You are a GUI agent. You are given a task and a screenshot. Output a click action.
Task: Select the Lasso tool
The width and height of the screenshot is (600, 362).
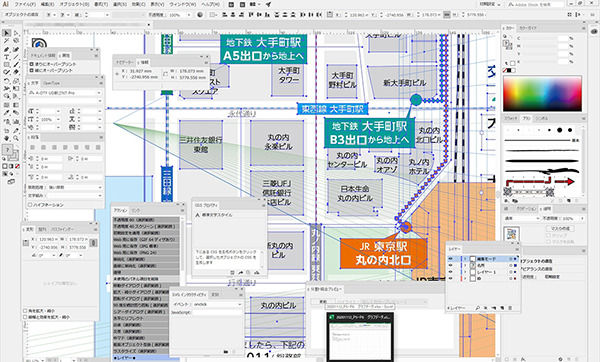(16, 41)
